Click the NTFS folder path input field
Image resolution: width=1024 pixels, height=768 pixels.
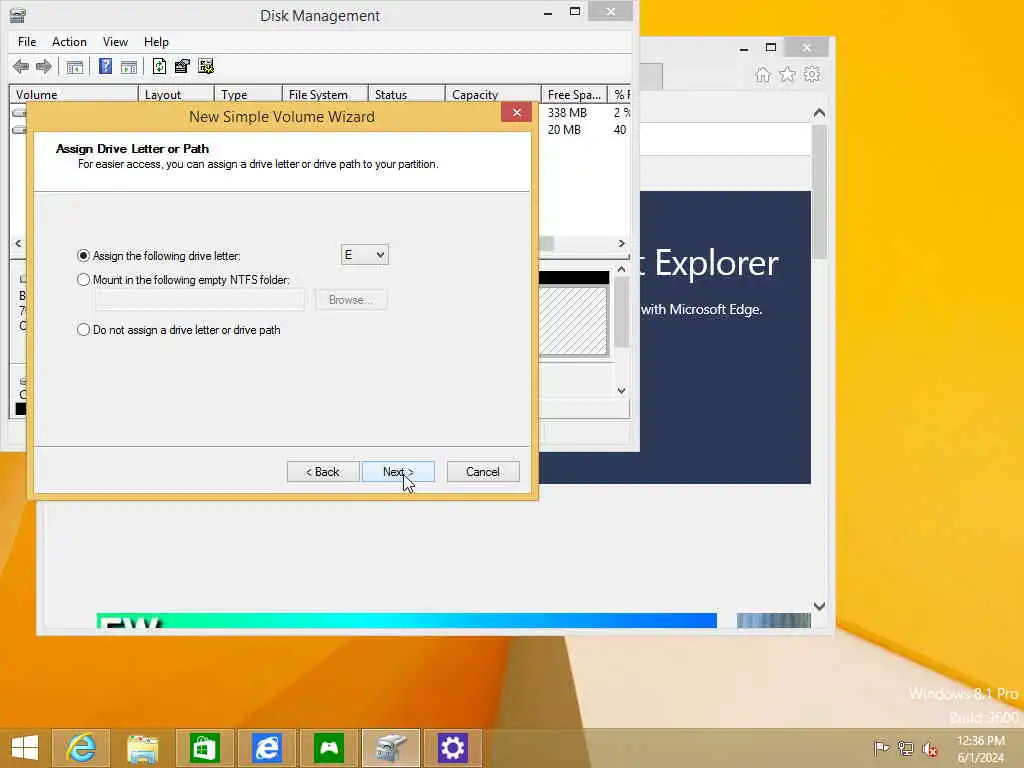point(200,300)
